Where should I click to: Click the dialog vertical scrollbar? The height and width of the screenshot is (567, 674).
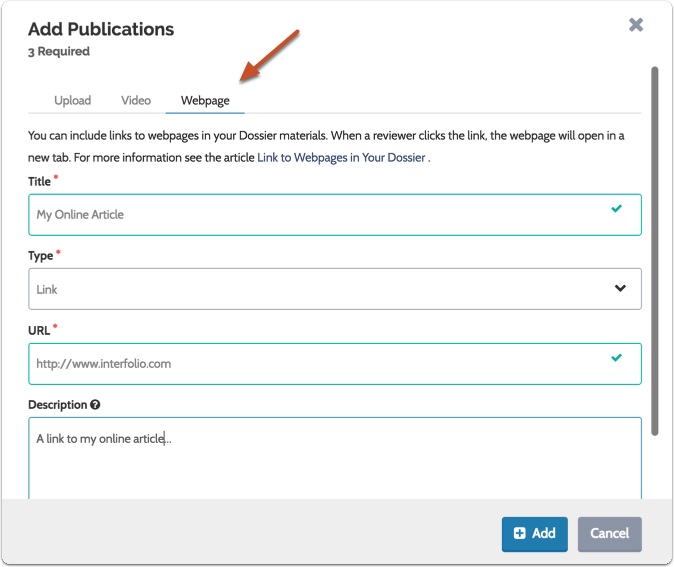[654, 251]
